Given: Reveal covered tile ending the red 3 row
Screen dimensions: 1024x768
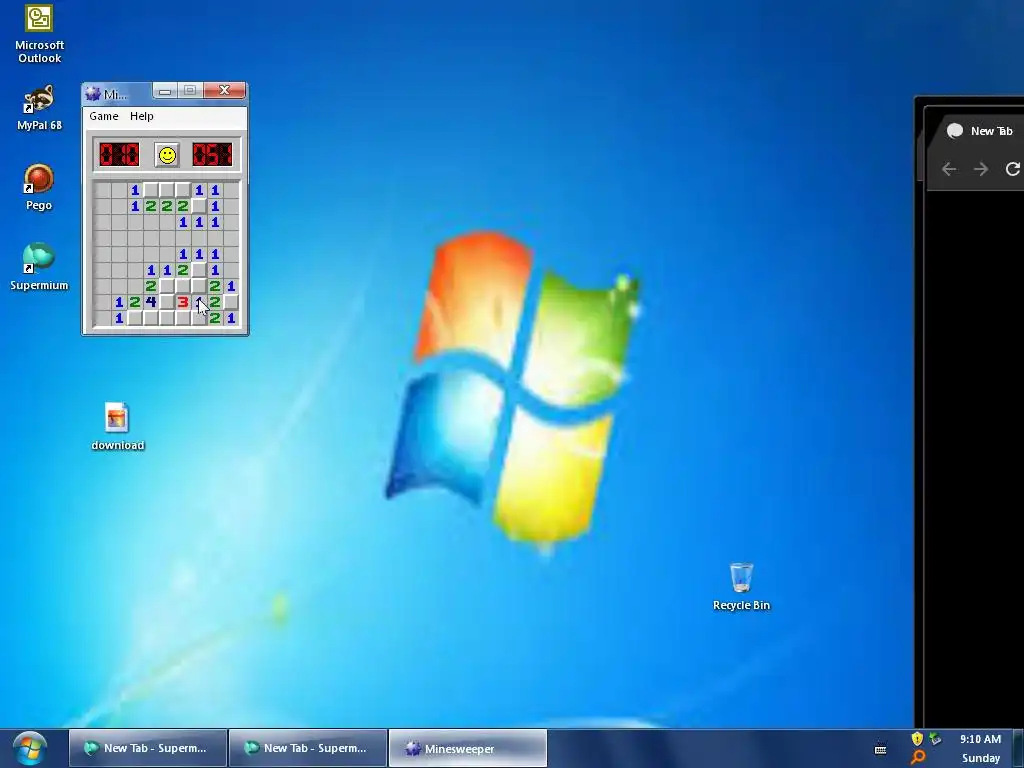Looking at the screenshot, I should pyautogui.click(x=231, y=302).
